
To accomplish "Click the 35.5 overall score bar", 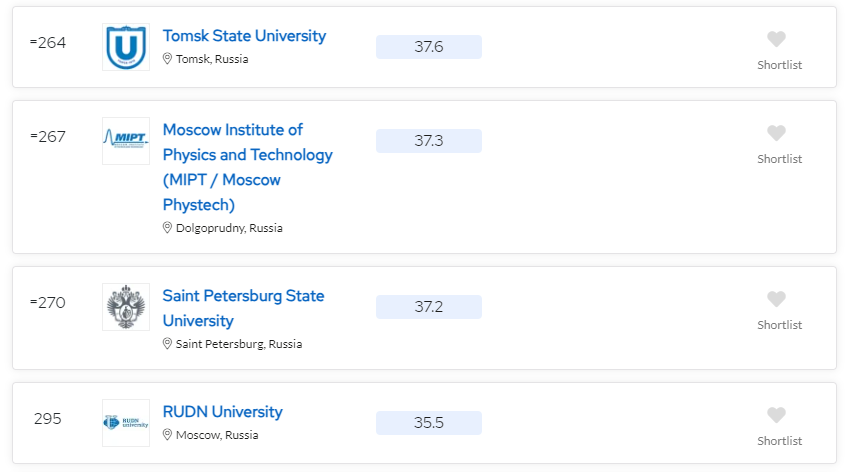I will tap(428, 423).
